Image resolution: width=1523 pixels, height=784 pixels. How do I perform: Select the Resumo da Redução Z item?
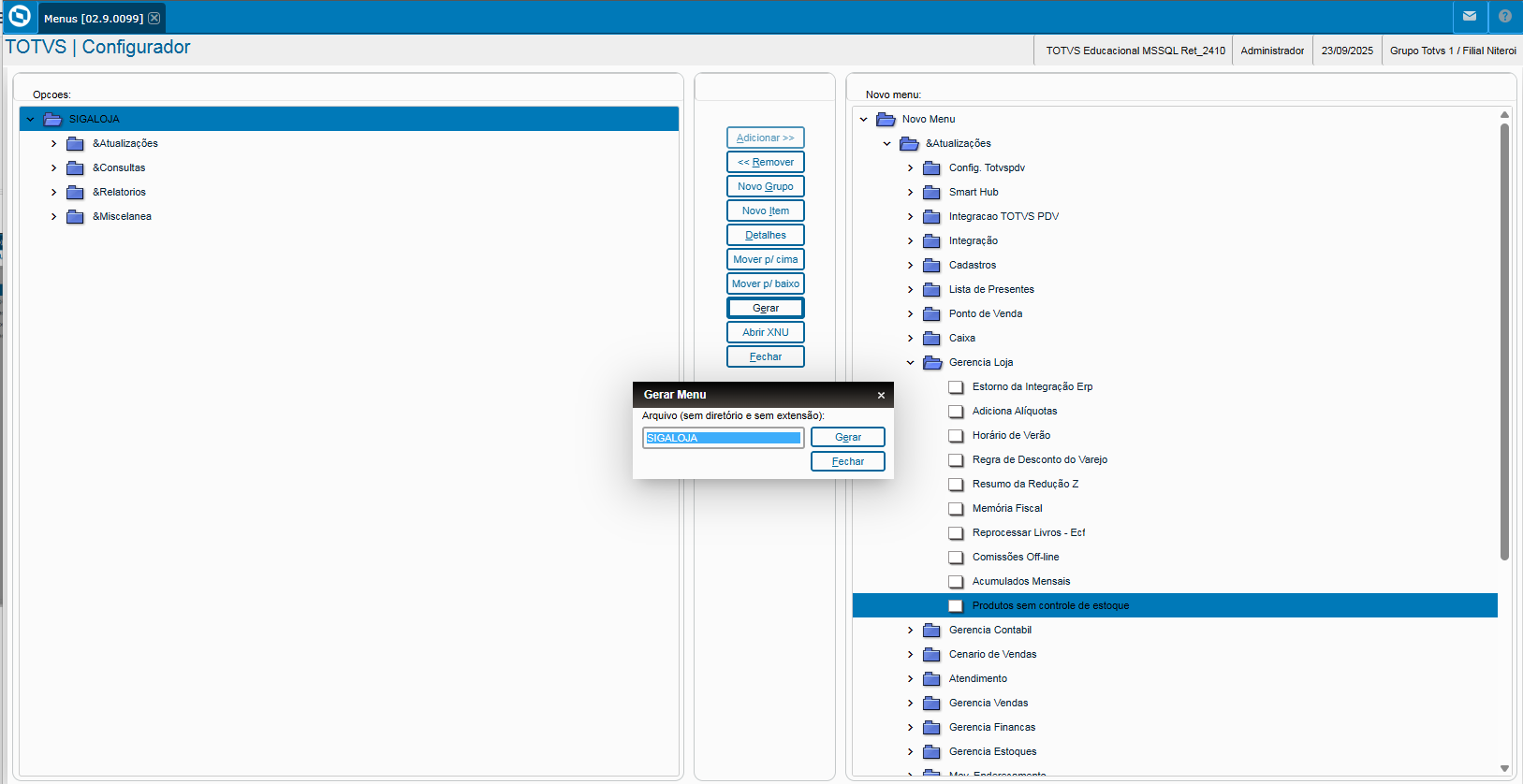(1025, 485)
